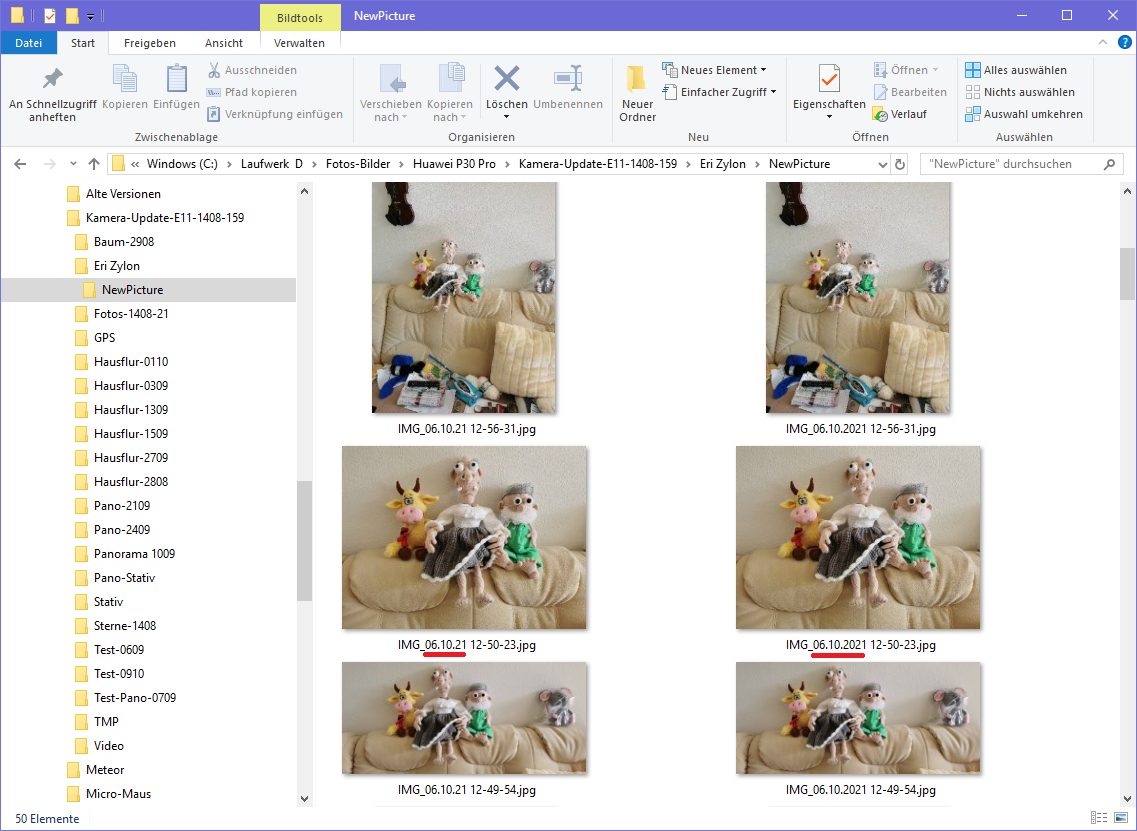Click the Kopieren clipboard icon
Image resolution: width=1137 pixels, height=831 pixels.
(x=125, y=78)
